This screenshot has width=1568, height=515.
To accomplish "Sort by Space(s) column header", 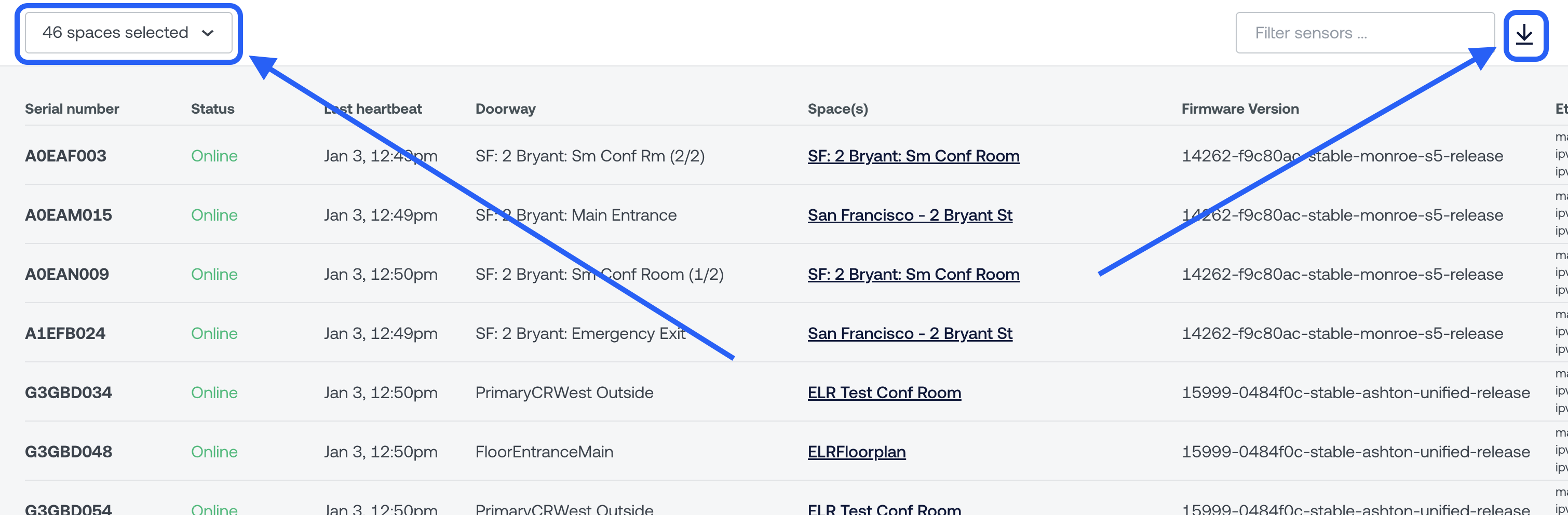I will point(837,109).
